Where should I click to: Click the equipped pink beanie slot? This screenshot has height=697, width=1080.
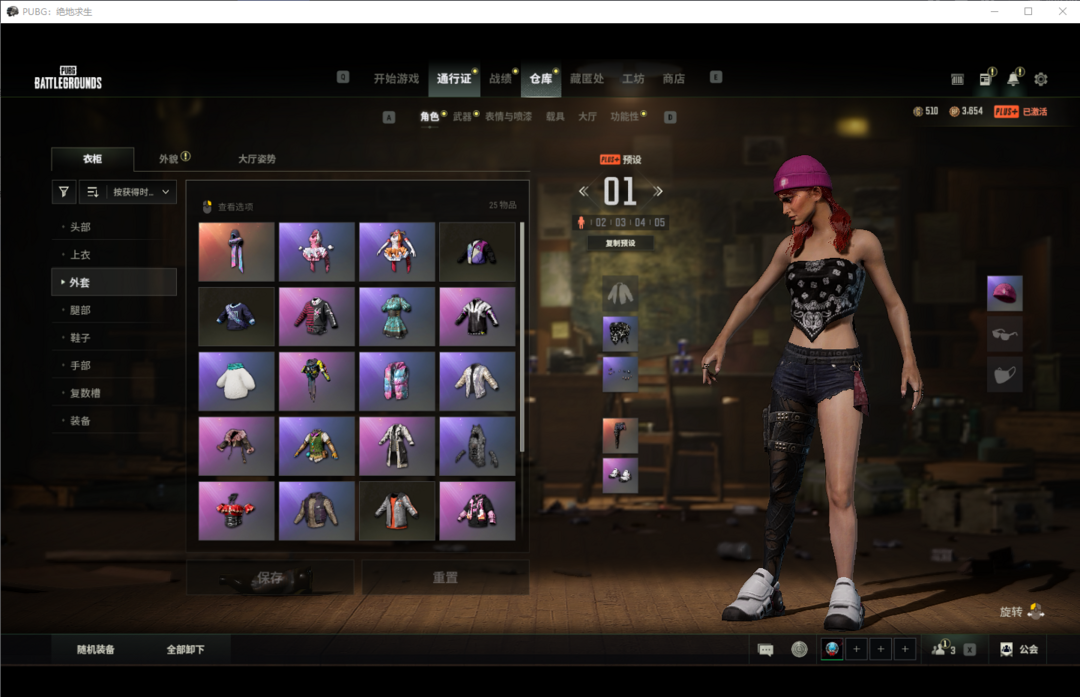(1005, 294)
